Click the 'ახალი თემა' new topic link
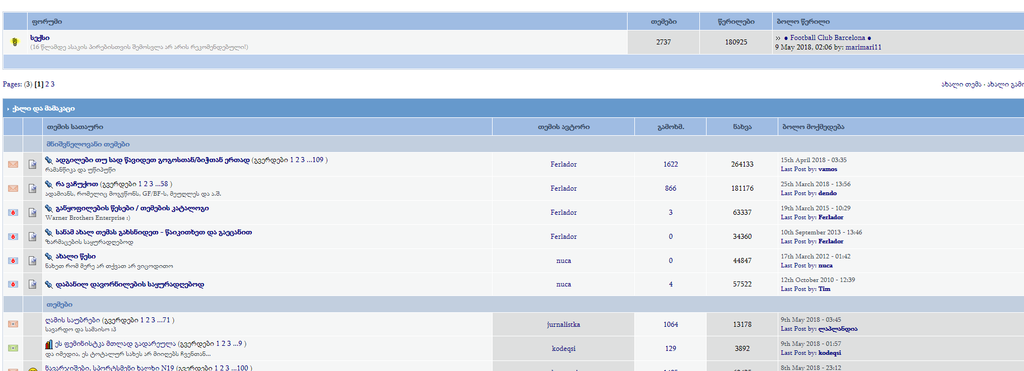 pyautogui.click(x=961, y=84)
